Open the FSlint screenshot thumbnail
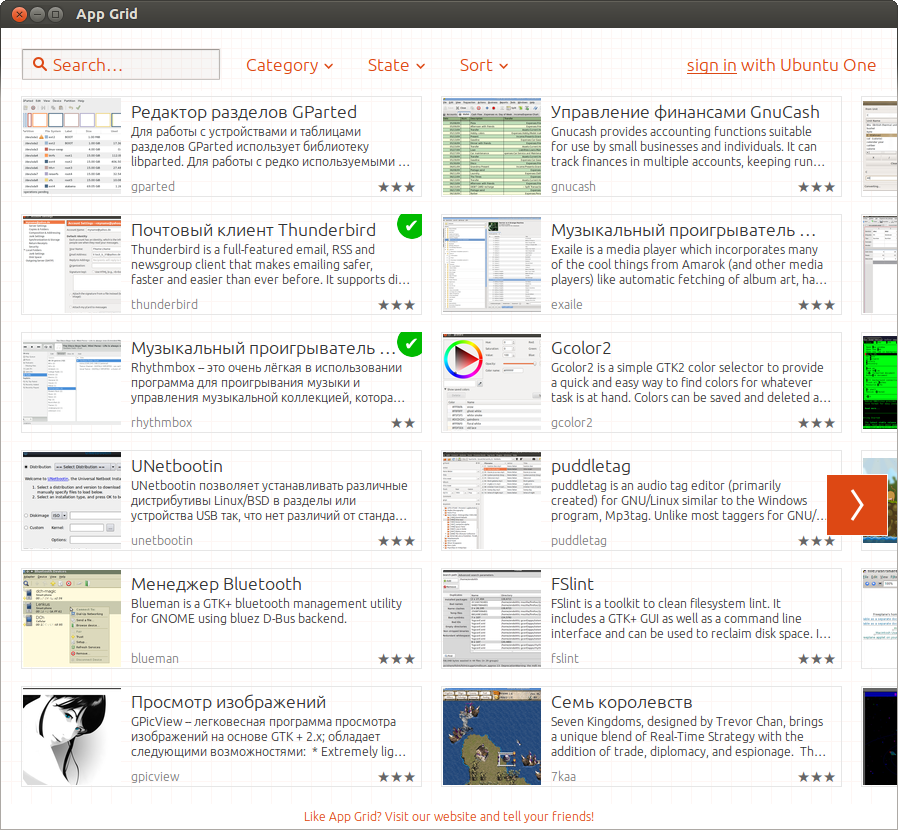Viewport: 898px width, 830px height. pyautogui.click(x=492, y=619)
